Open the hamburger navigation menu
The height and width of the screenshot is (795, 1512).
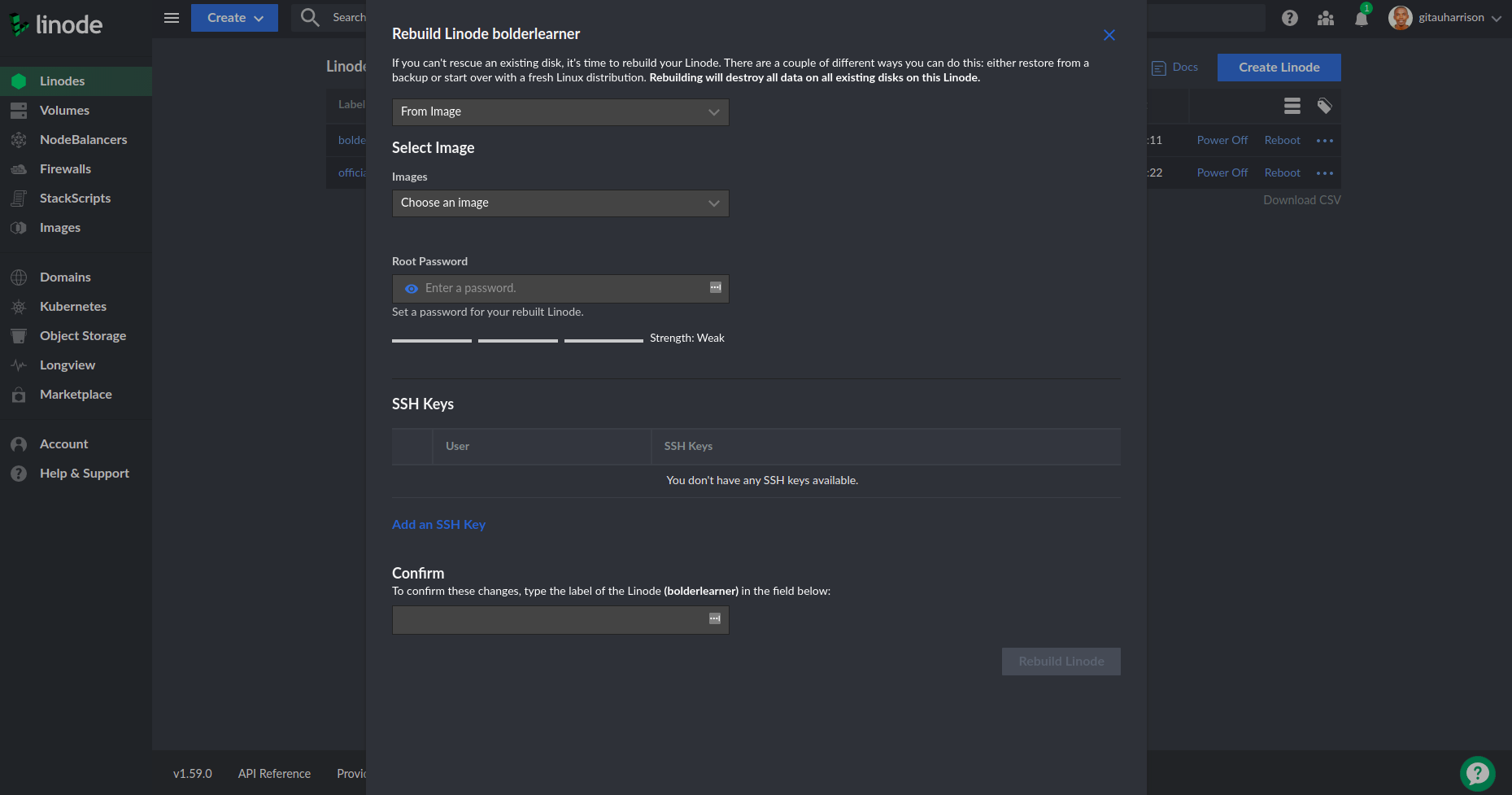click(172, 18)
